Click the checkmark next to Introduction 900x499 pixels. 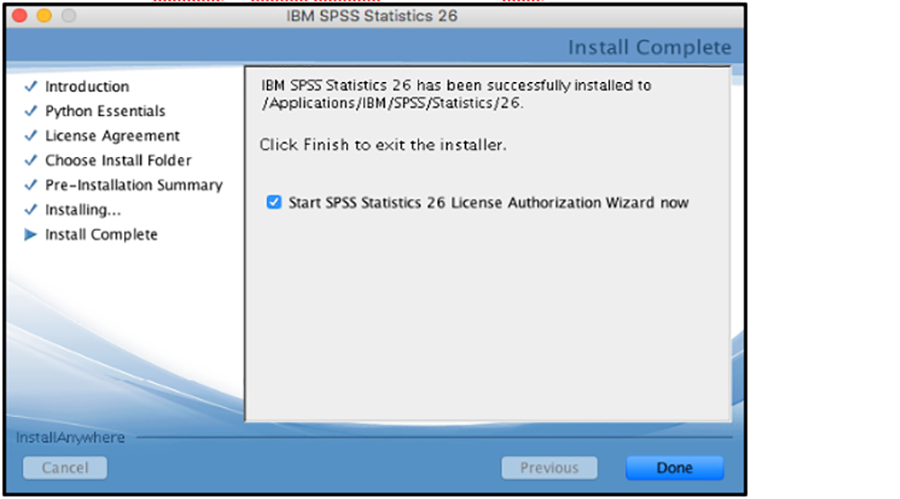(31, 86)
